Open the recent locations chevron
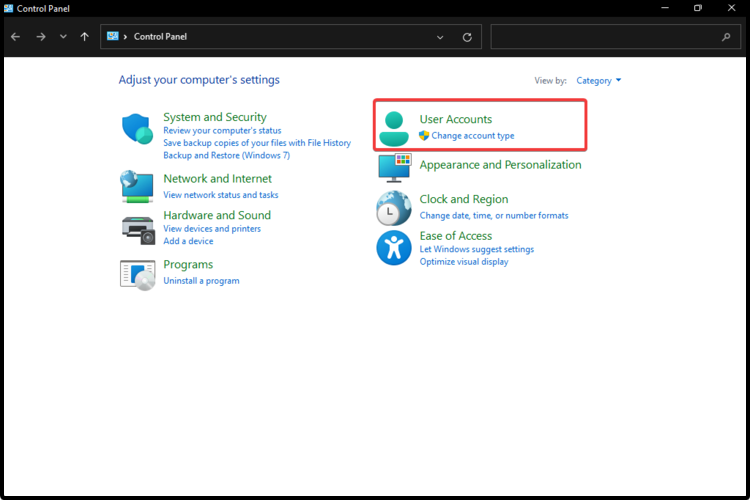 coord(63,37)
